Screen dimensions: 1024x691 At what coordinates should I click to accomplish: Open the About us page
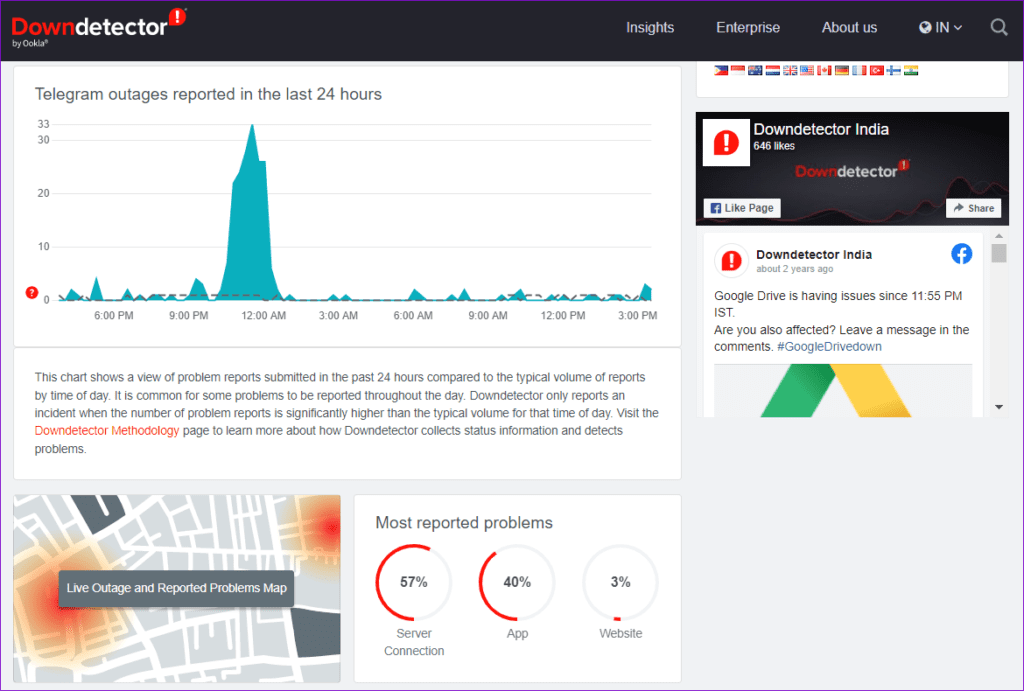(849, 27)
